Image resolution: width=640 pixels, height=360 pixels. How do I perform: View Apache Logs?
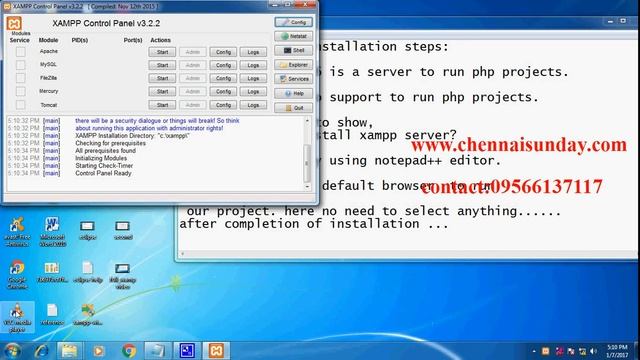pyautogui.click(x=253, y=52)
